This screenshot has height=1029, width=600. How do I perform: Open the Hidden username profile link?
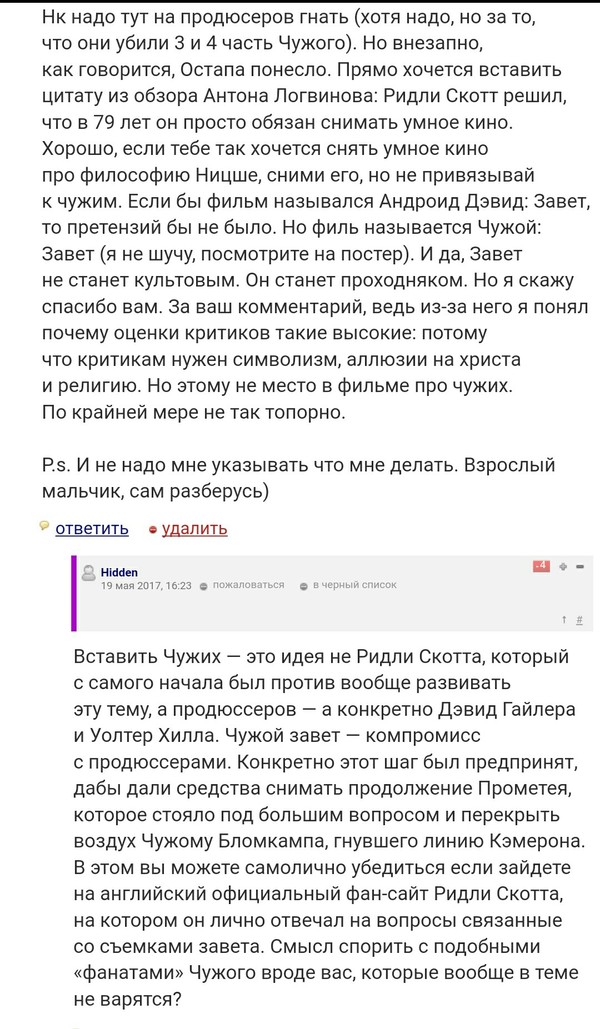(119, 572)
